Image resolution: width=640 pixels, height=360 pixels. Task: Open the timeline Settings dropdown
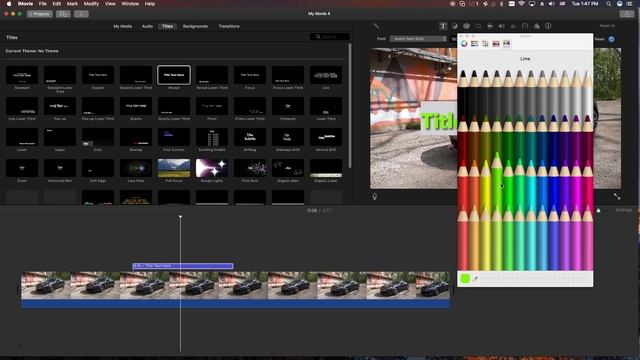(623, 210)
